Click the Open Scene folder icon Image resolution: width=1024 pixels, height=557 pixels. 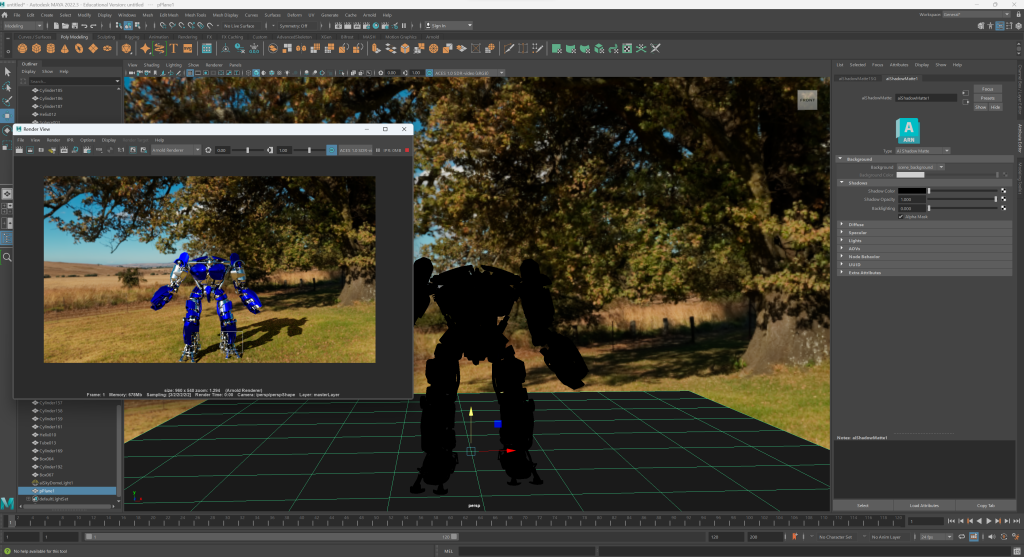tap(65, 25)
